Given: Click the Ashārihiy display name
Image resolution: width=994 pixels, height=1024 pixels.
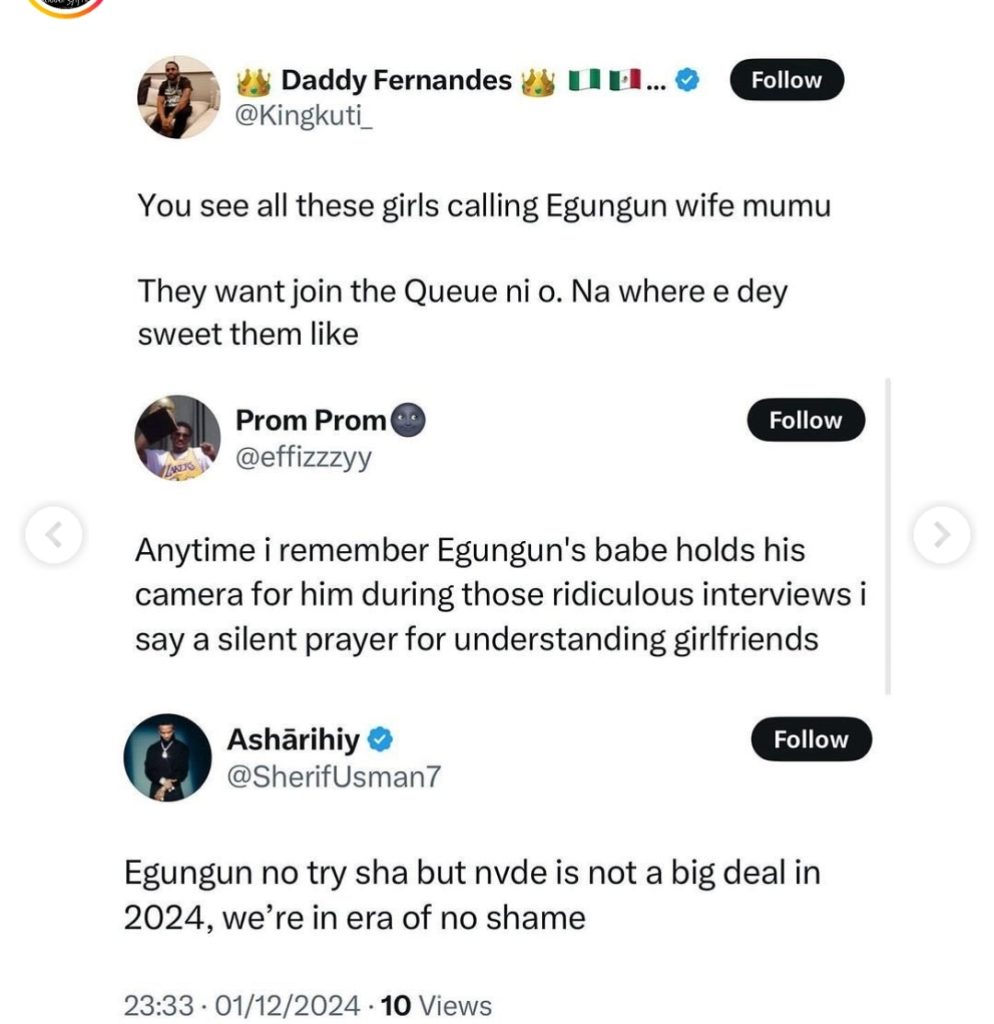Looking at the screenshot, I should 293,740.
